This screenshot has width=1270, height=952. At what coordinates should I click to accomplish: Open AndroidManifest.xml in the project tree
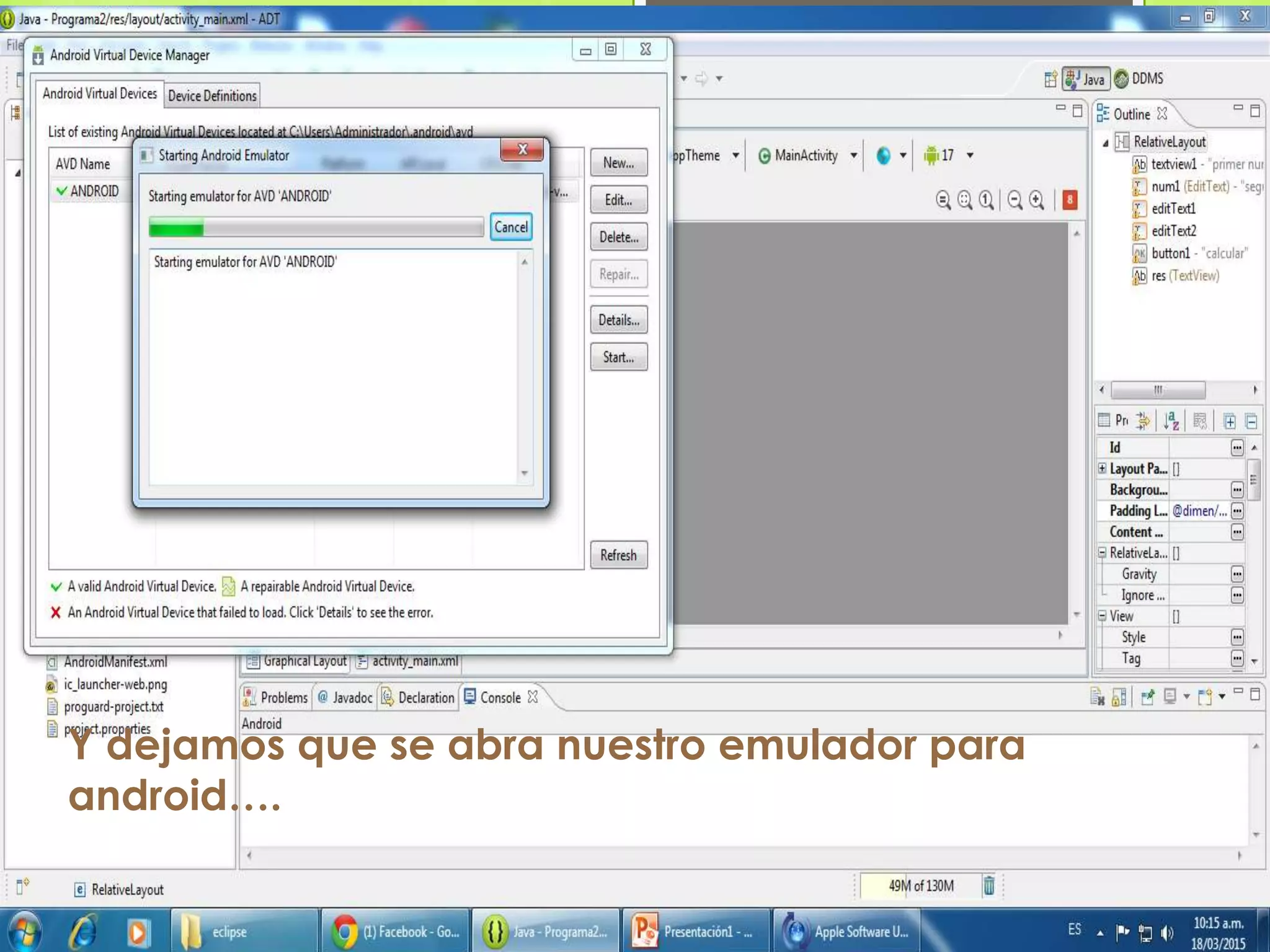tap(115, 662)
